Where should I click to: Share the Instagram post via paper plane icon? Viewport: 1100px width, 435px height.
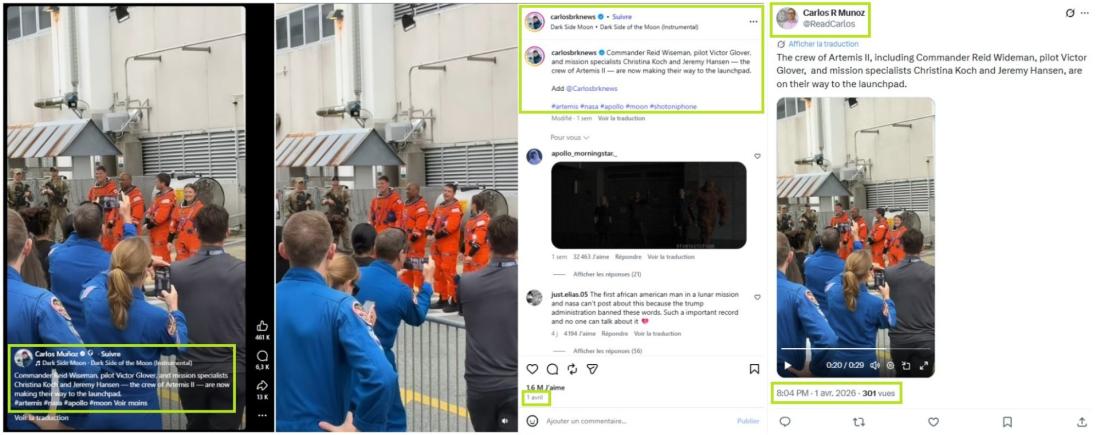[x=592, y=369]
